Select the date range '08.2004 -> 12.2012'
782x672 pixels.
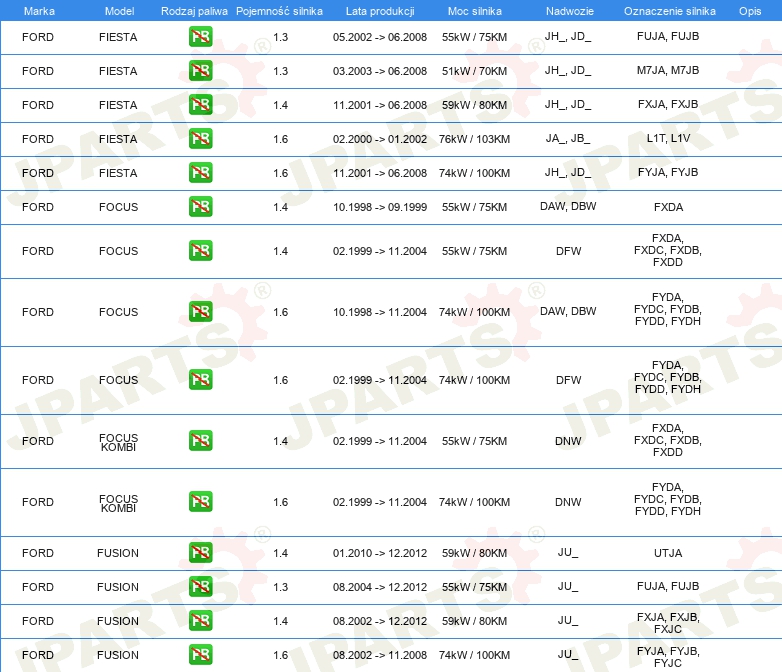click(380, 587)
